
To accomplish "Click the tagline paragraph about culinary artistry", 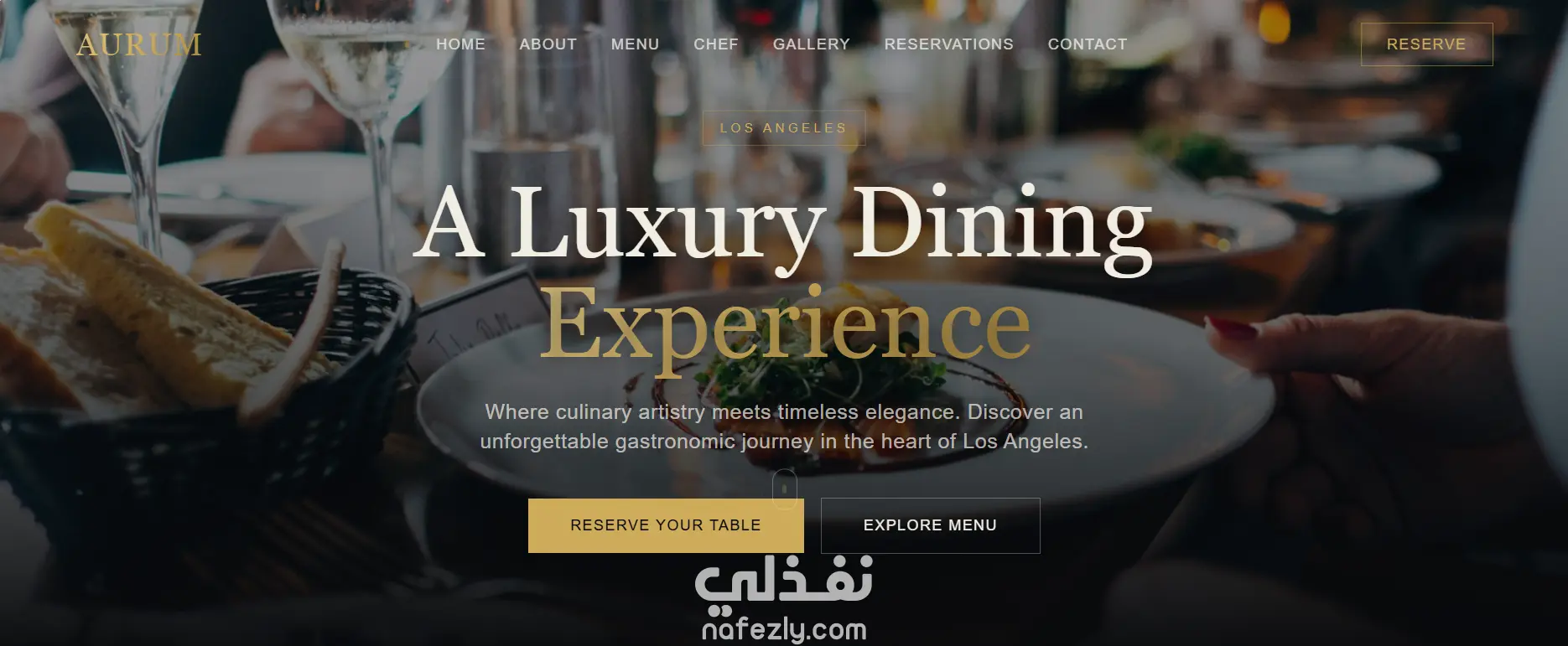I will (784, 426).
